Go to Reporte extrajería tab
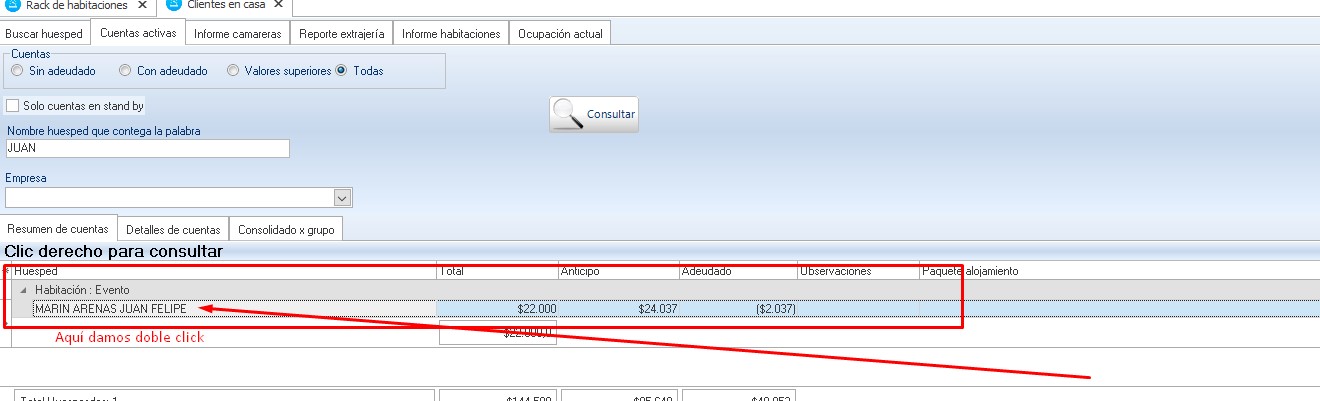1320x401 pixels. [341, 34]
